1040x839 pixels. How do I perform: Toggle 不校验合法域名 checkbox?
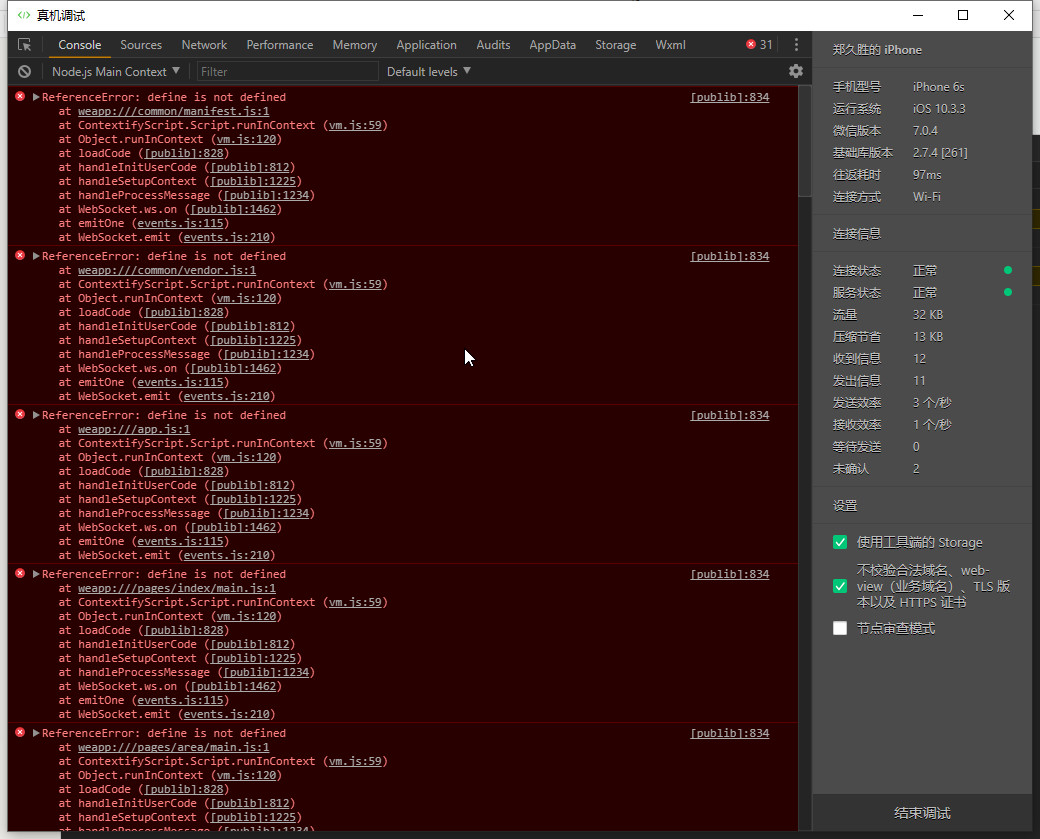coord(840,586)
